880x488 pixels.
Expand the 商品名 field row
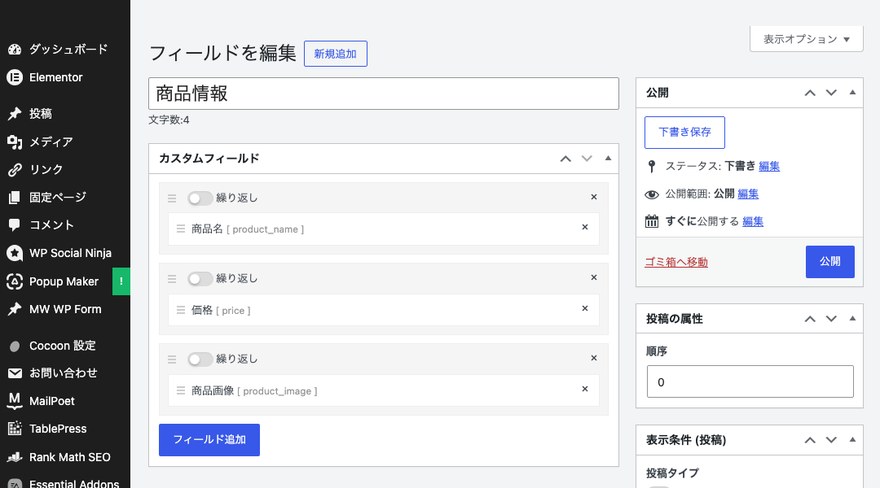pyautogui.click(x=383, y=229)
